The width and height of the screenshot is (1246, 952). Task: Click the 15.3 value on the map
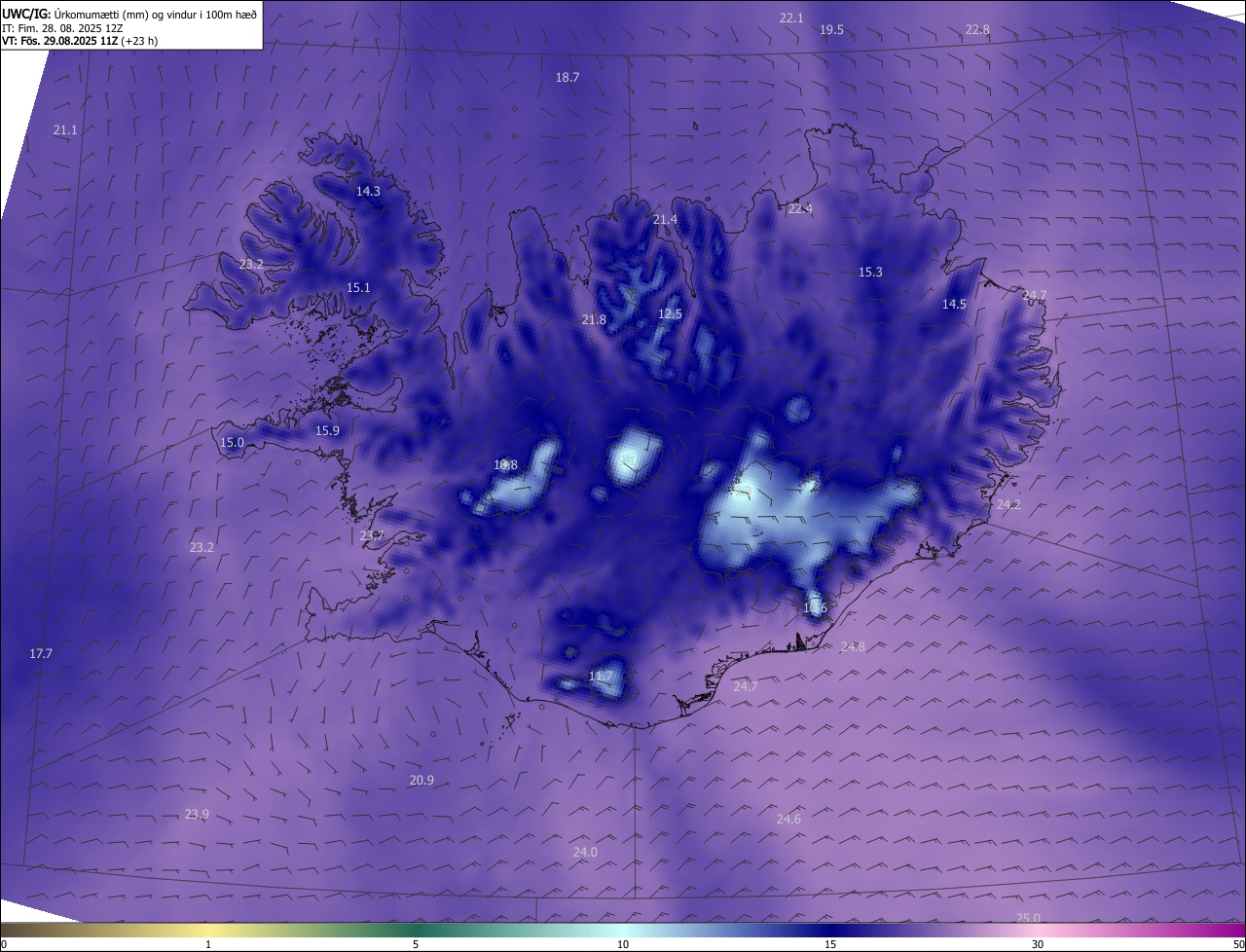click(x=870, y=273)
